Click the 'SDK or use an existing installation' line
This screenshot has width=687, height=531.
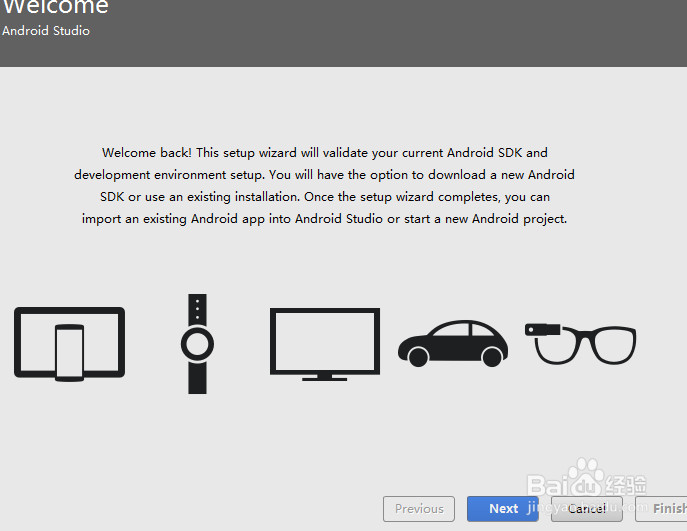click(x=325, y=197)
